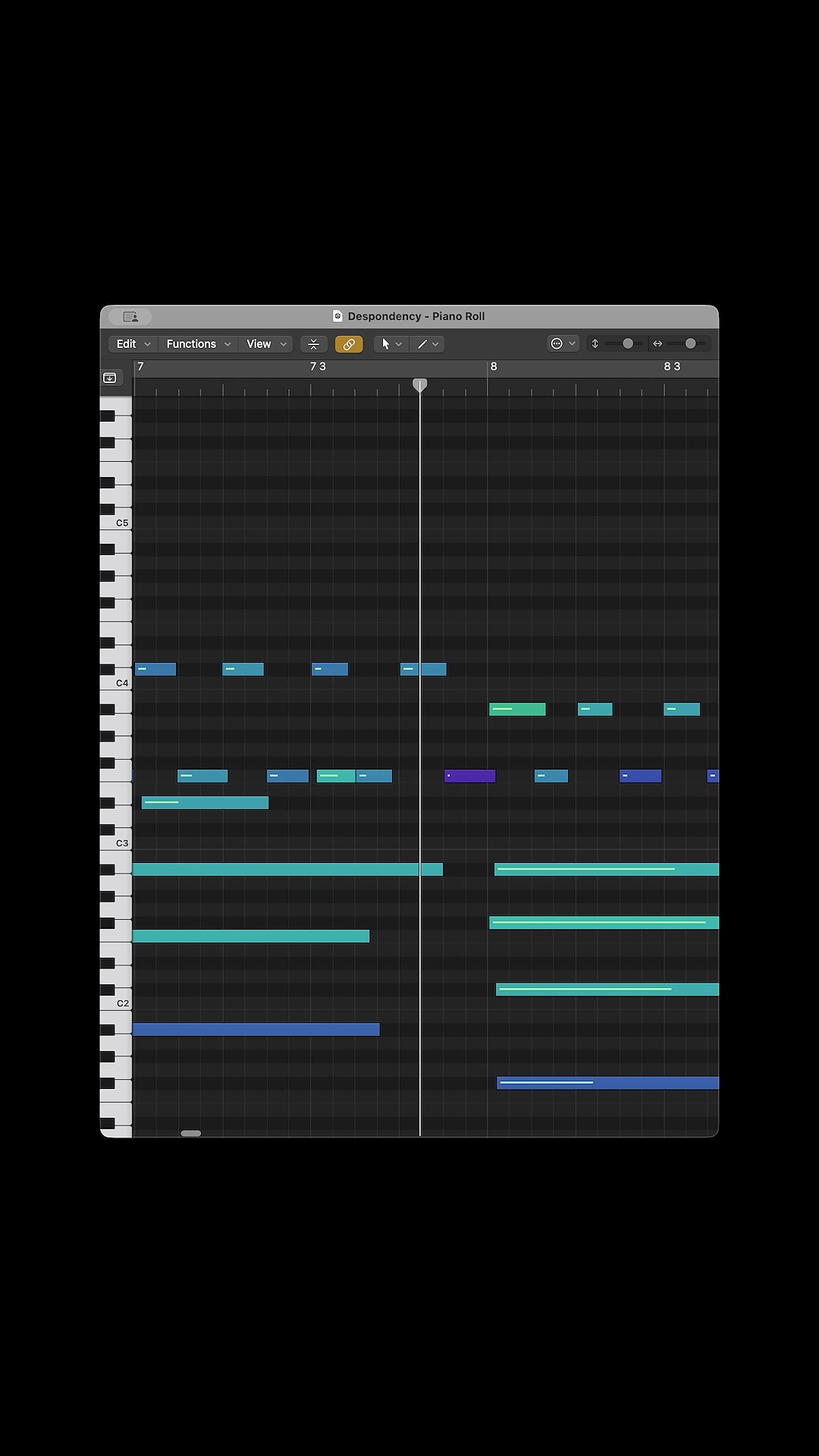Image resolution: width=819 pixels, height=1456 pixels.
Task: Click bar 8 in the ruler
Action: click(x=494, y=366)
